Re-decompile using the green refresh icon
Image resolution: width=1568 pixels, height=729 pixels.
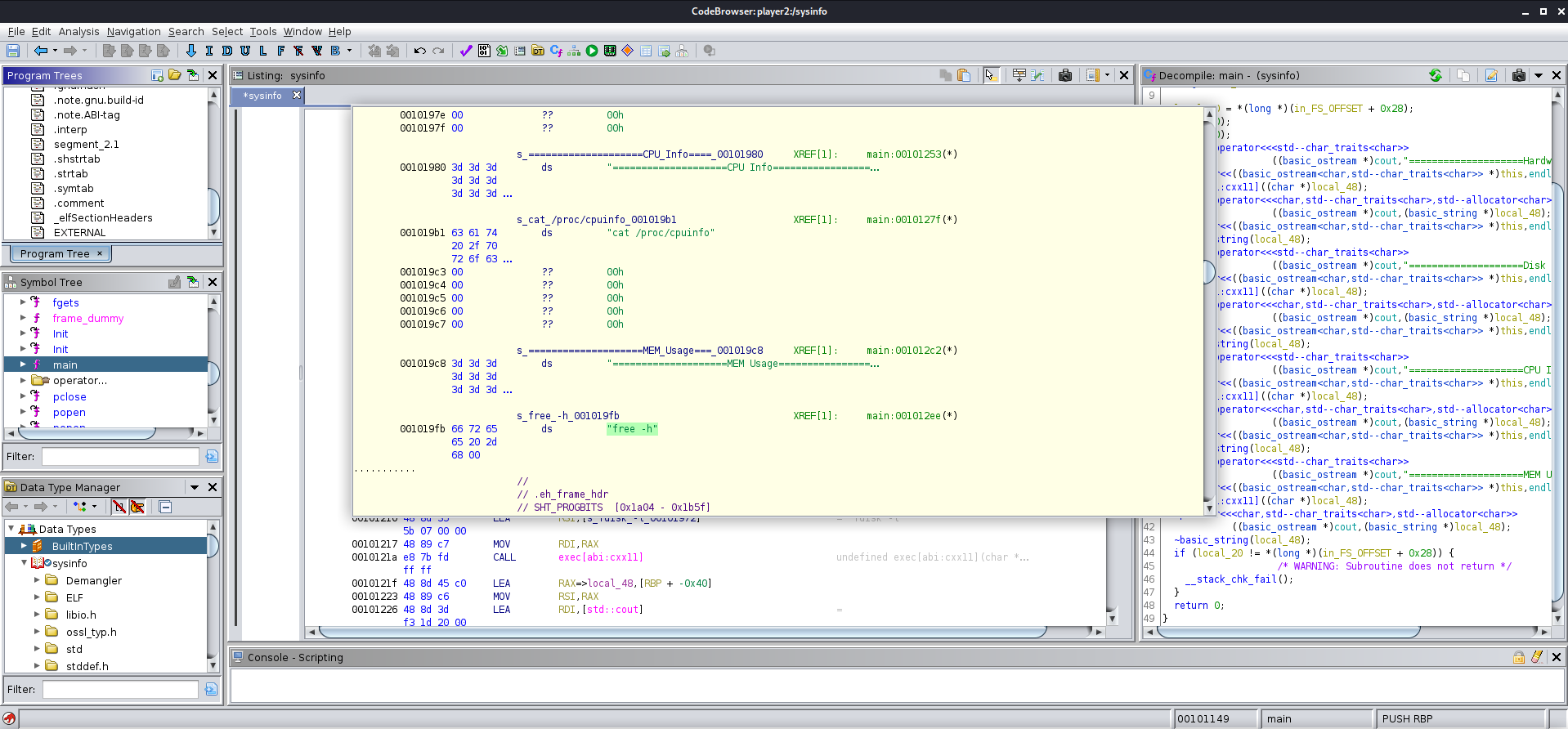click(1436, 75)
